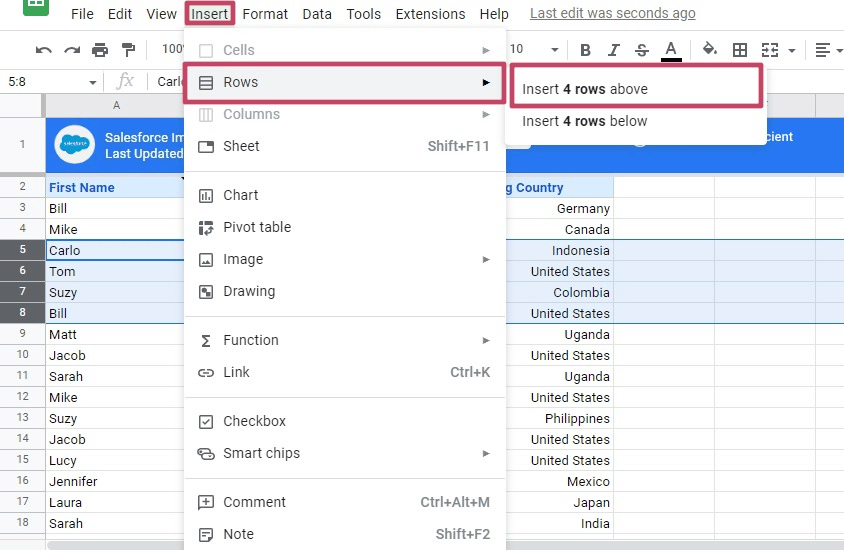Click the Image menu icon

206,260
